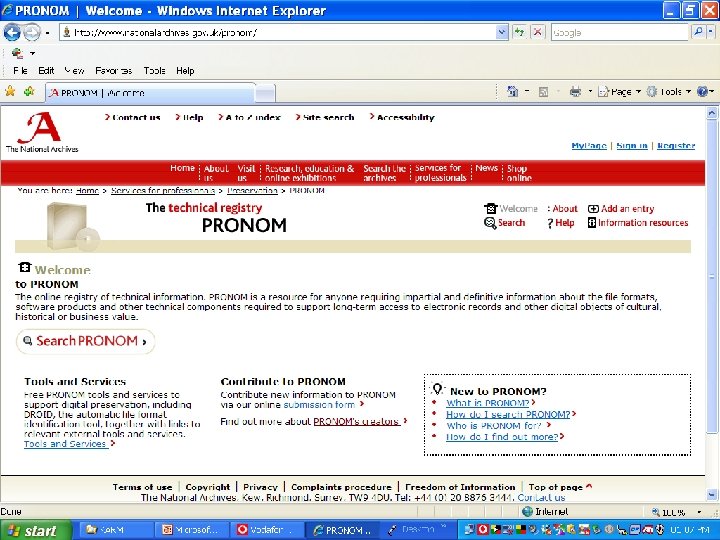Click the Information resources icon
Image resolution: width=720 pixels, height=540 pixels.
point(592,223)
